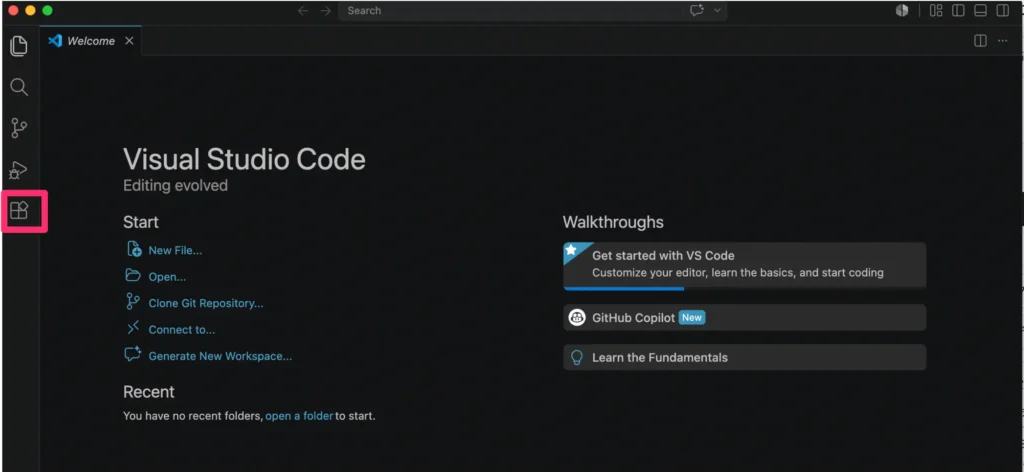Click the New badge on GitHub Copilot
1024x472 pixels.
point(692,318)
